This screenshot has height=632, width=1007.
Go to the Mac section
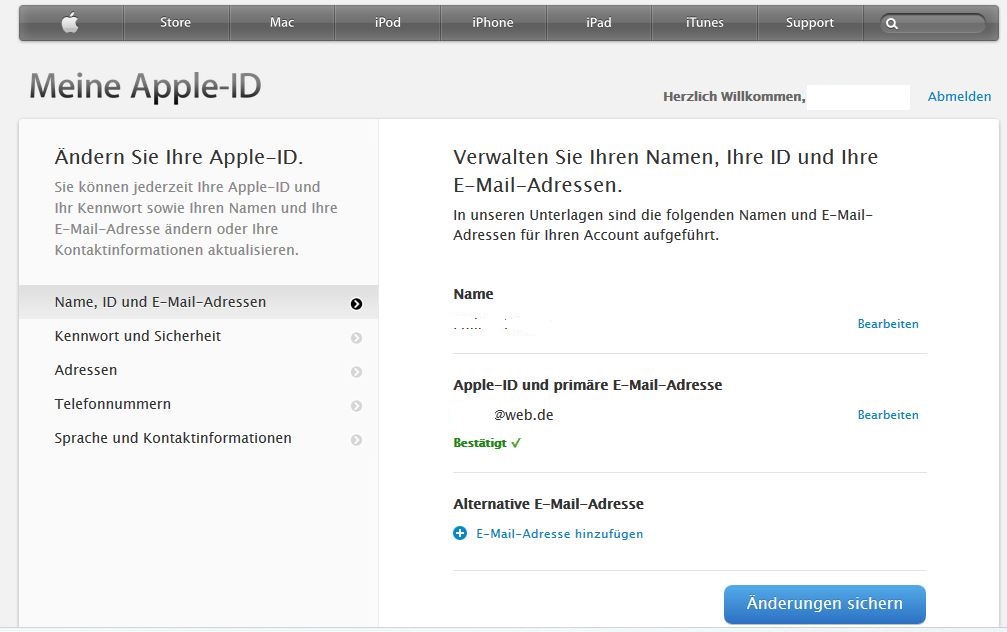pyautogui.click(x=282, y=23)
